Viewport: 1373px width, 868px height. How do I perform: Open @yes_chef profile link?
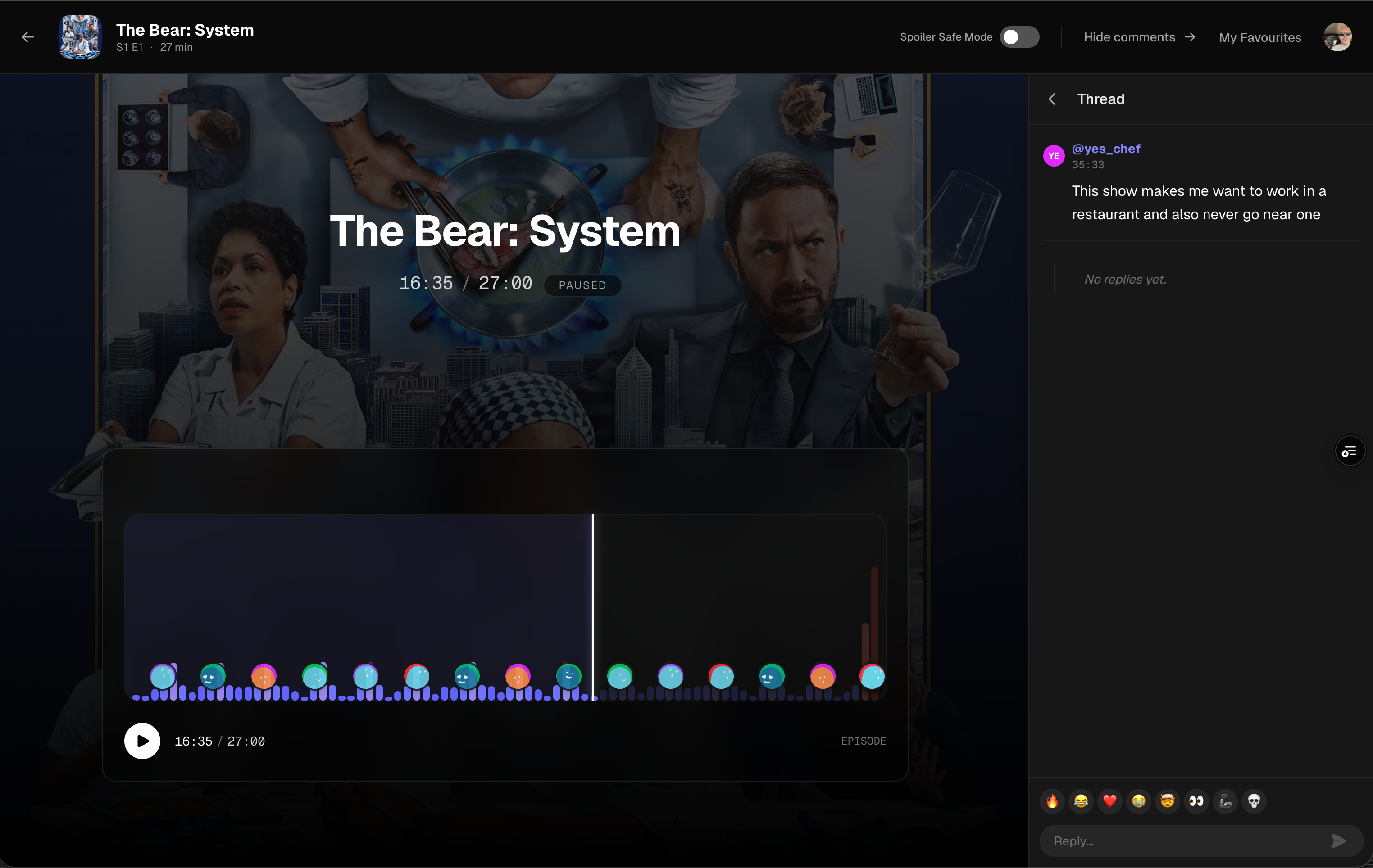click(1106, 149)
